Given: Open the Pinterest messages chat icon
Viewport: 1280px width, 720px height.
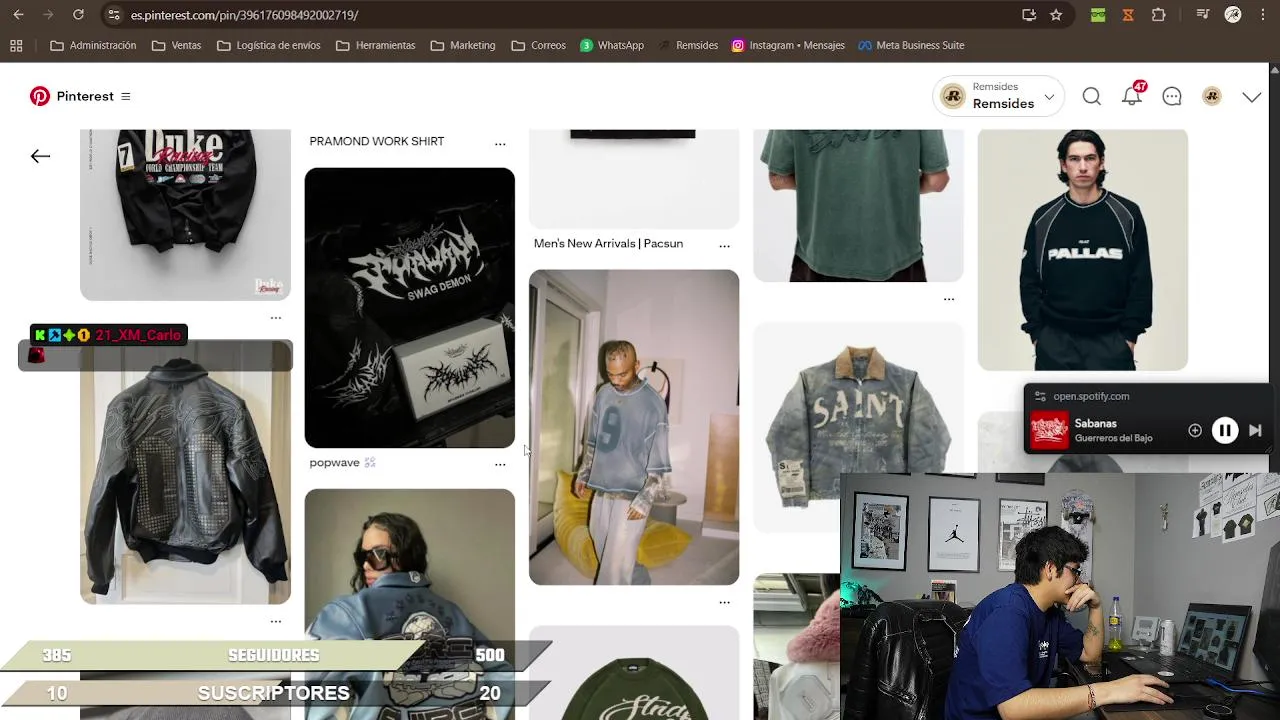Looking at the screenshot, I should coord(1172,96).
